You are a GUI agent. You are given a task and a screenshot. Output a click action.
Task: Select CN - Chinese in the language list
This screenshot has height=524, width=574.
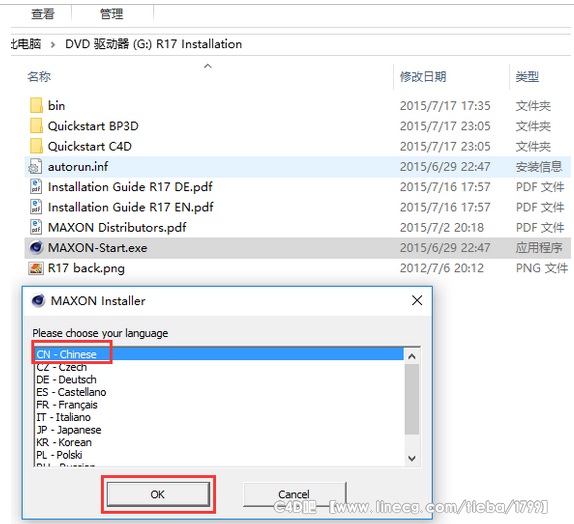(x=219, y=354)
